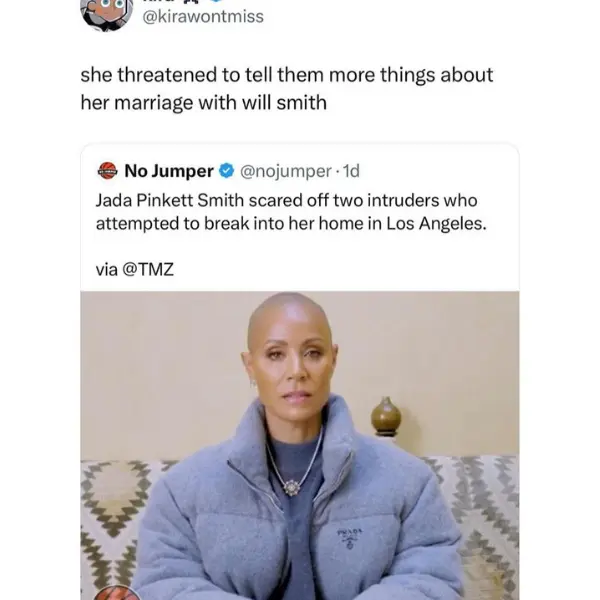600x600 pixels.
Task: Open the @kirawontmiss handle link
Action: (x=203, y=16)
